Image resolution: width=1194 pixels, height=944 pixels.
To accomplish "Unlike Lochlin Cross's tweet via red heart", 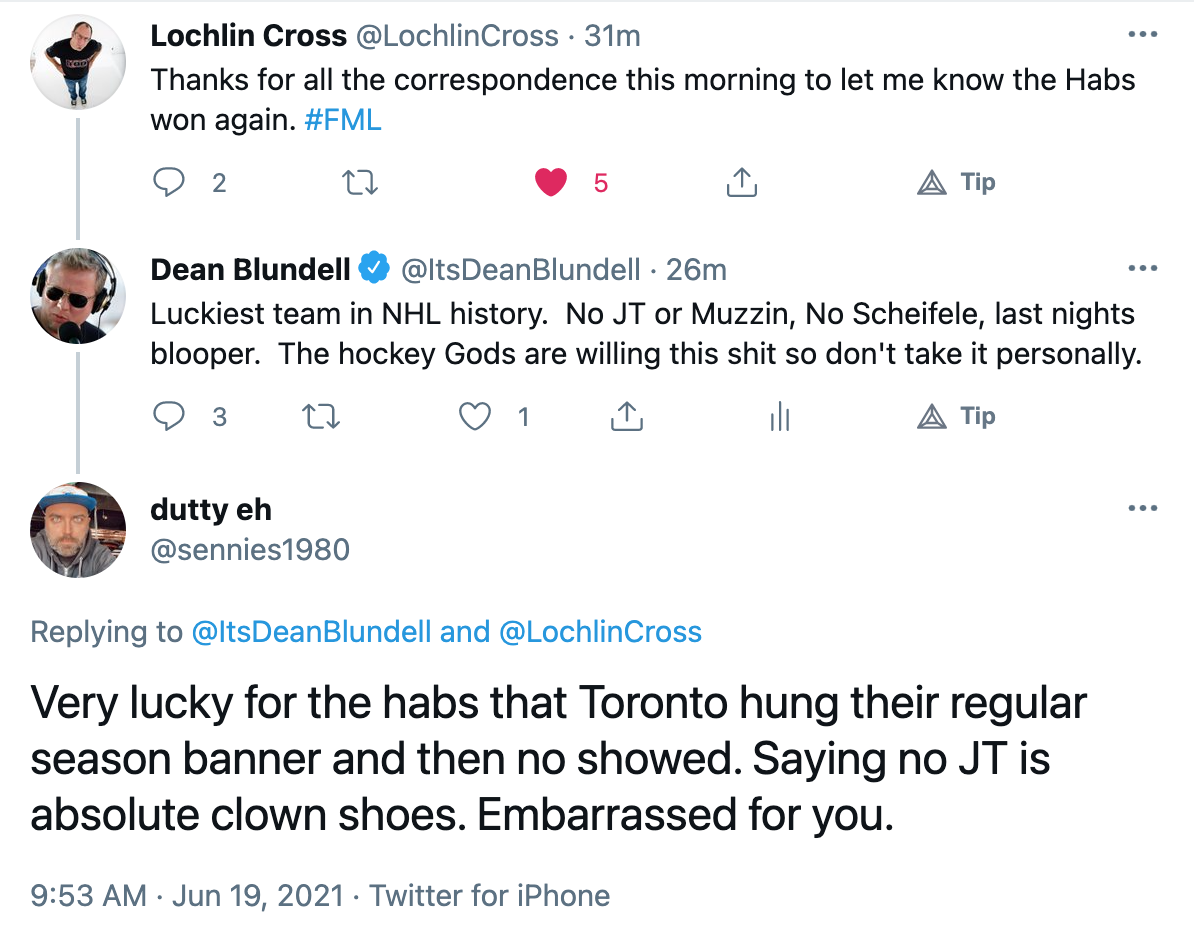I will click(551, 183).
